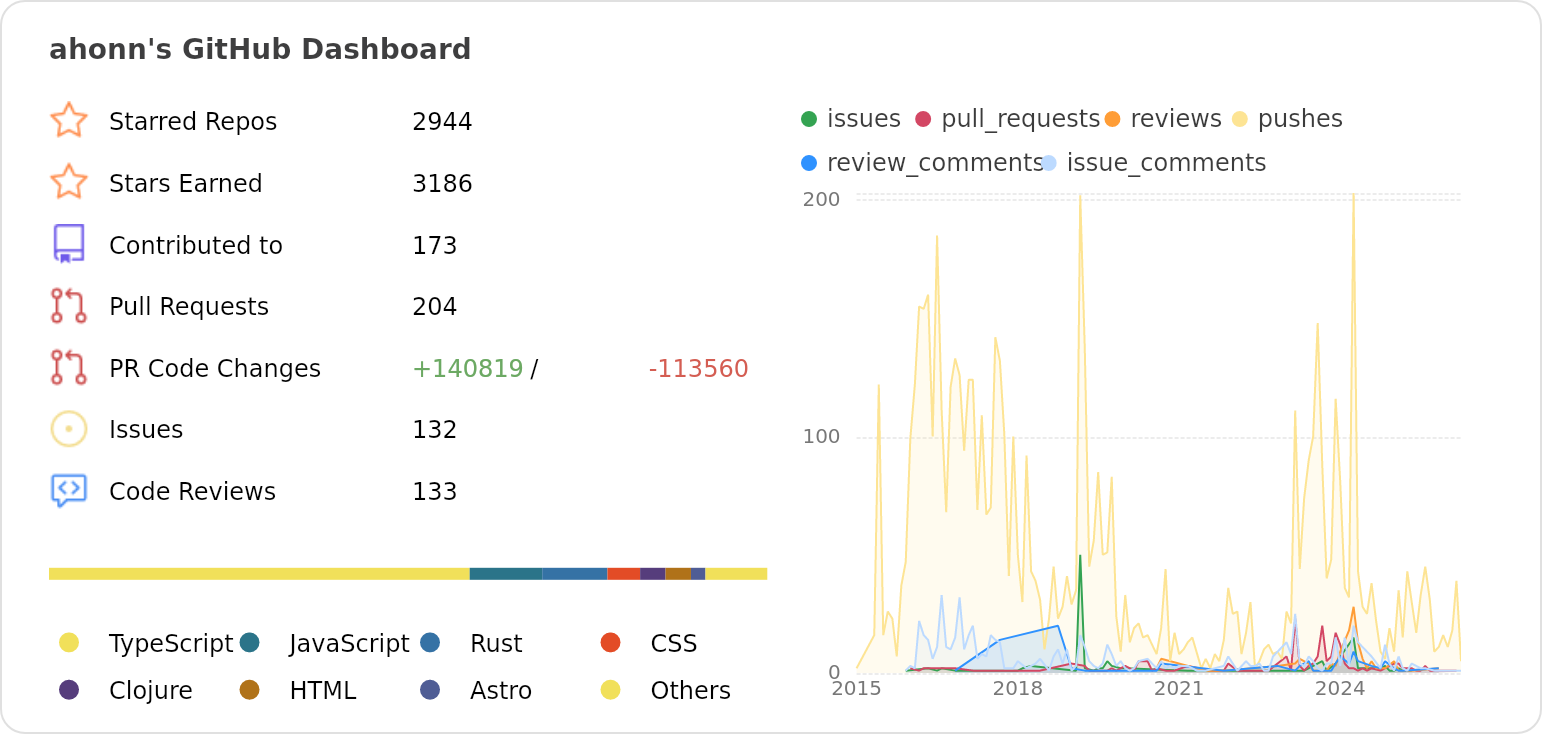This screenshot has height=734, width=1542.
Task: Click the -113560 deletions count
Action: tap(697, 368)
